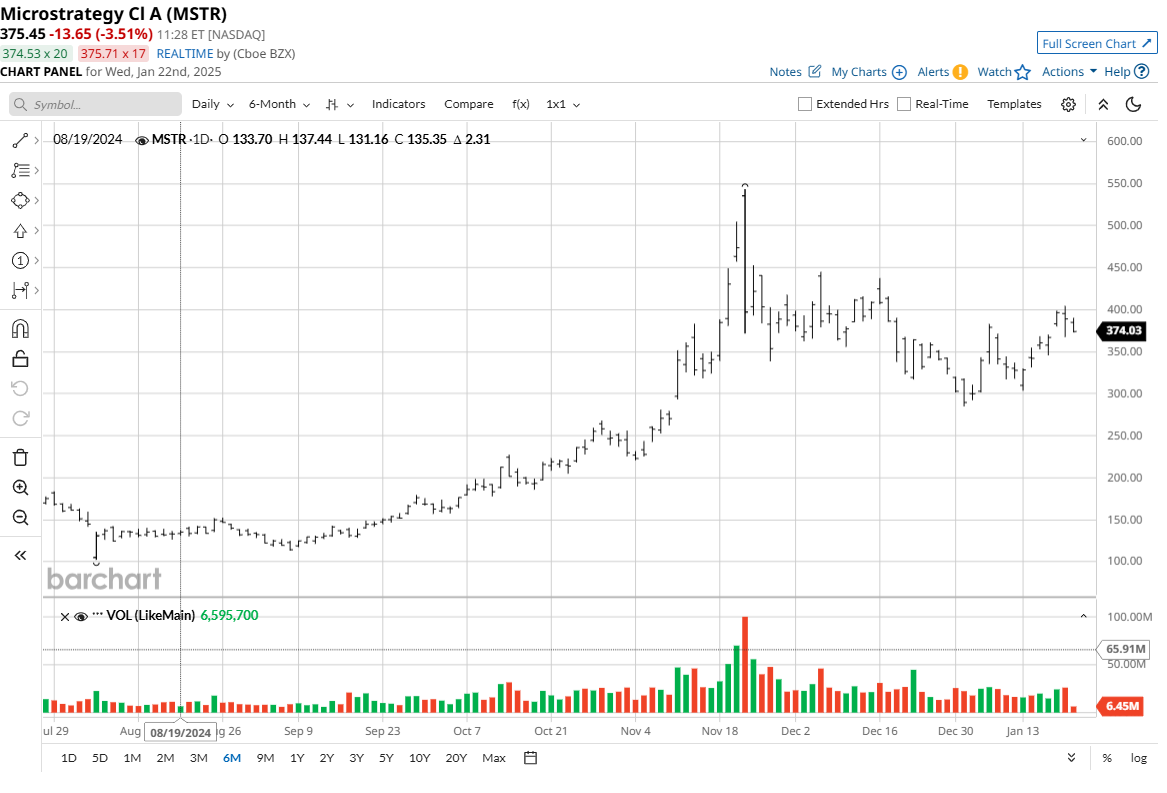Enable the Real-Time checkbox
The image size is (1167, 793).
(904, 104)
